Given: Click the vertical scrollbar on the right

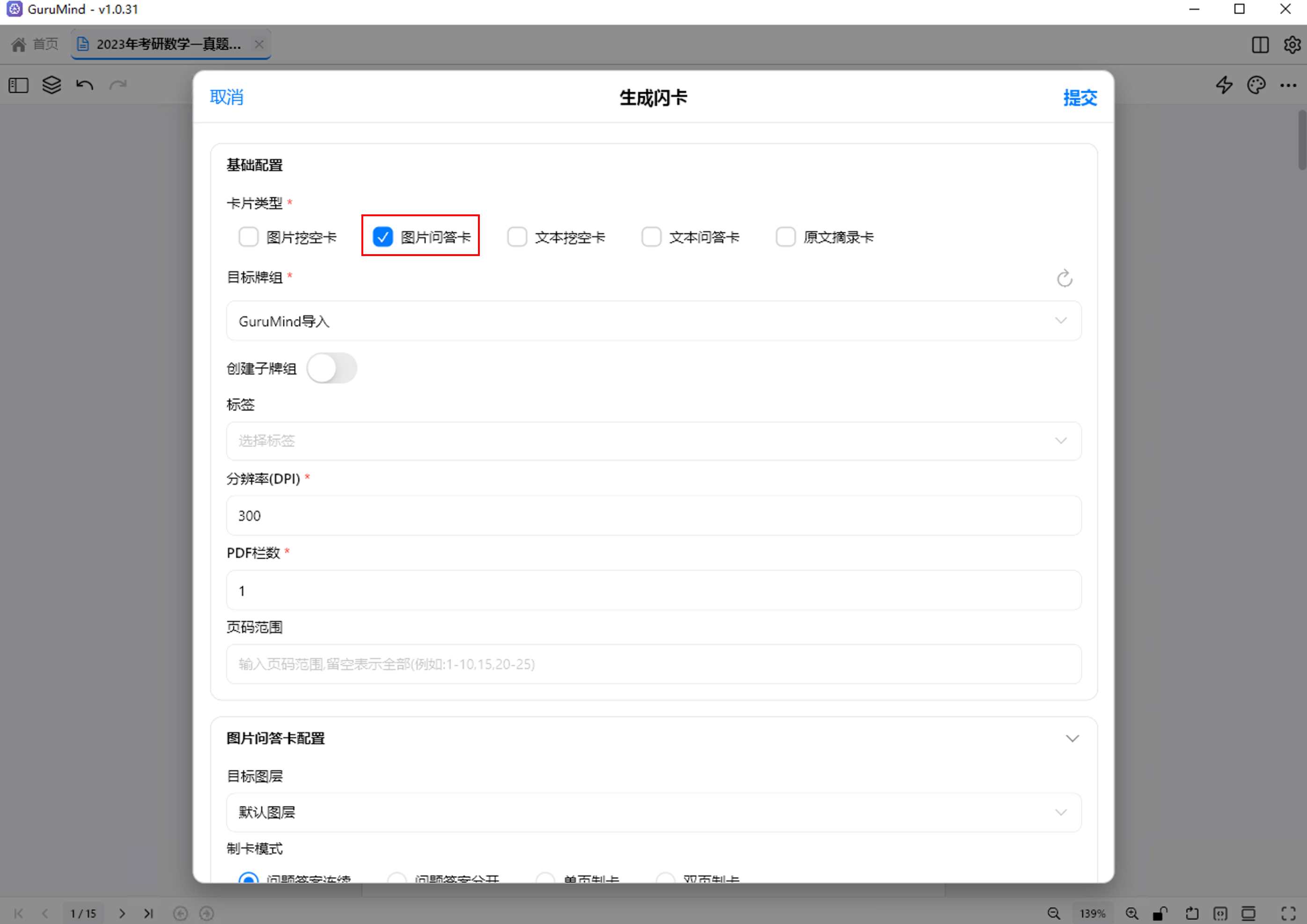Looking at the screenshot, I should (x=1301, y=140).
